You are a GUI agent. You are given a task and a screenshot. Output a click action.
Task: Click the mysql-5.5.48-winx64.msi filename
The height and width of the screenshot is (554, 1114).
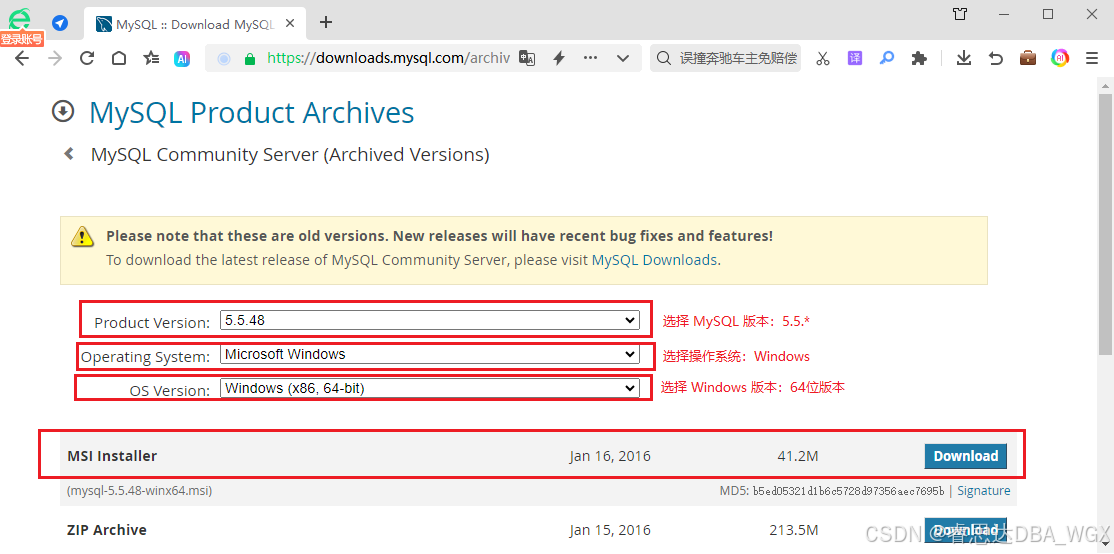[140, 491]
